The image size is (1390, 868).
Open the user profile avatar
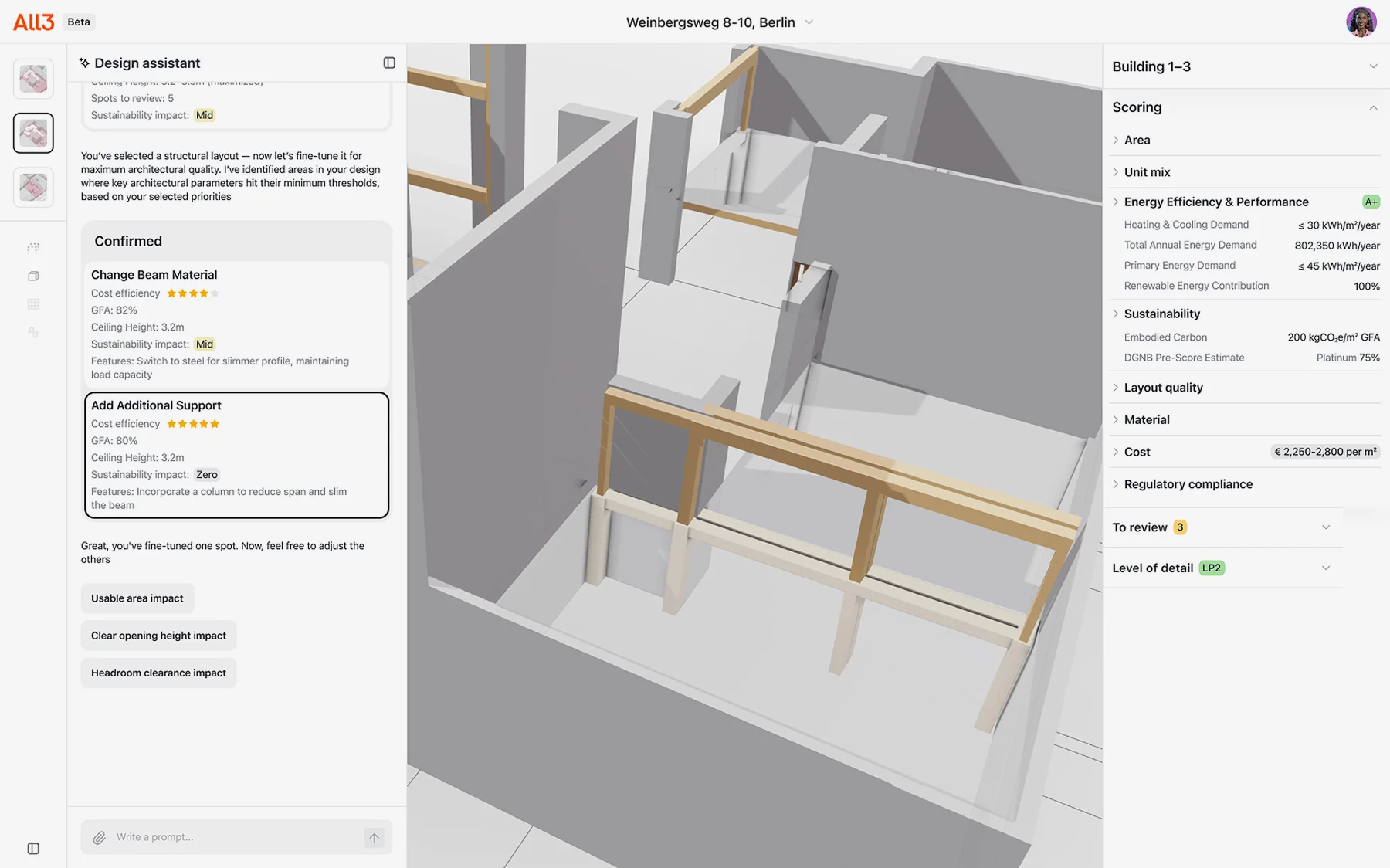[1361, 22]
